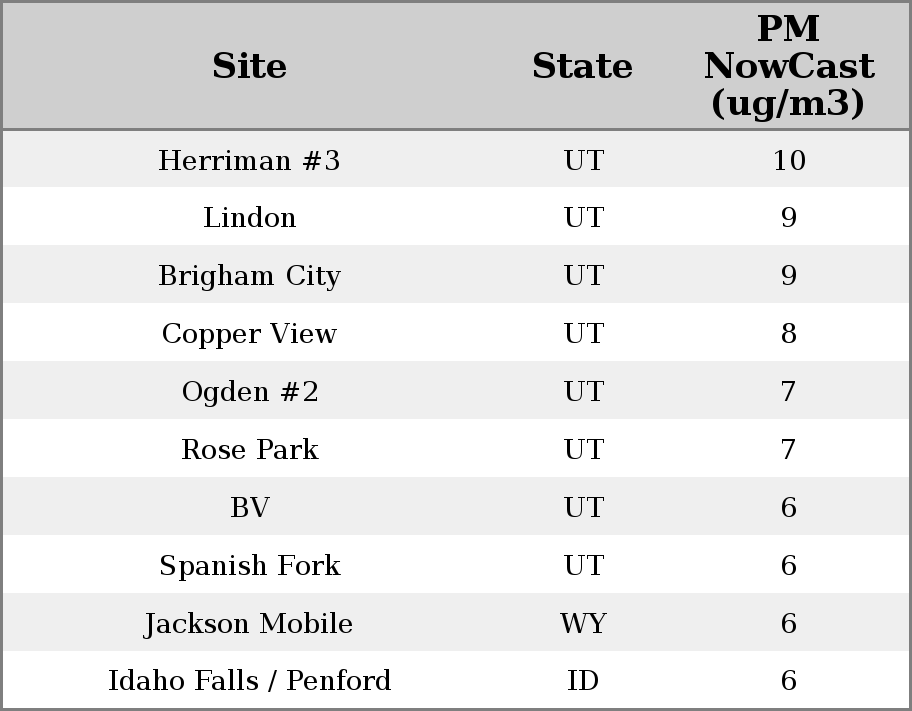Select the Jackson Mobile site cell
The image size is (912, 711).
249,624
